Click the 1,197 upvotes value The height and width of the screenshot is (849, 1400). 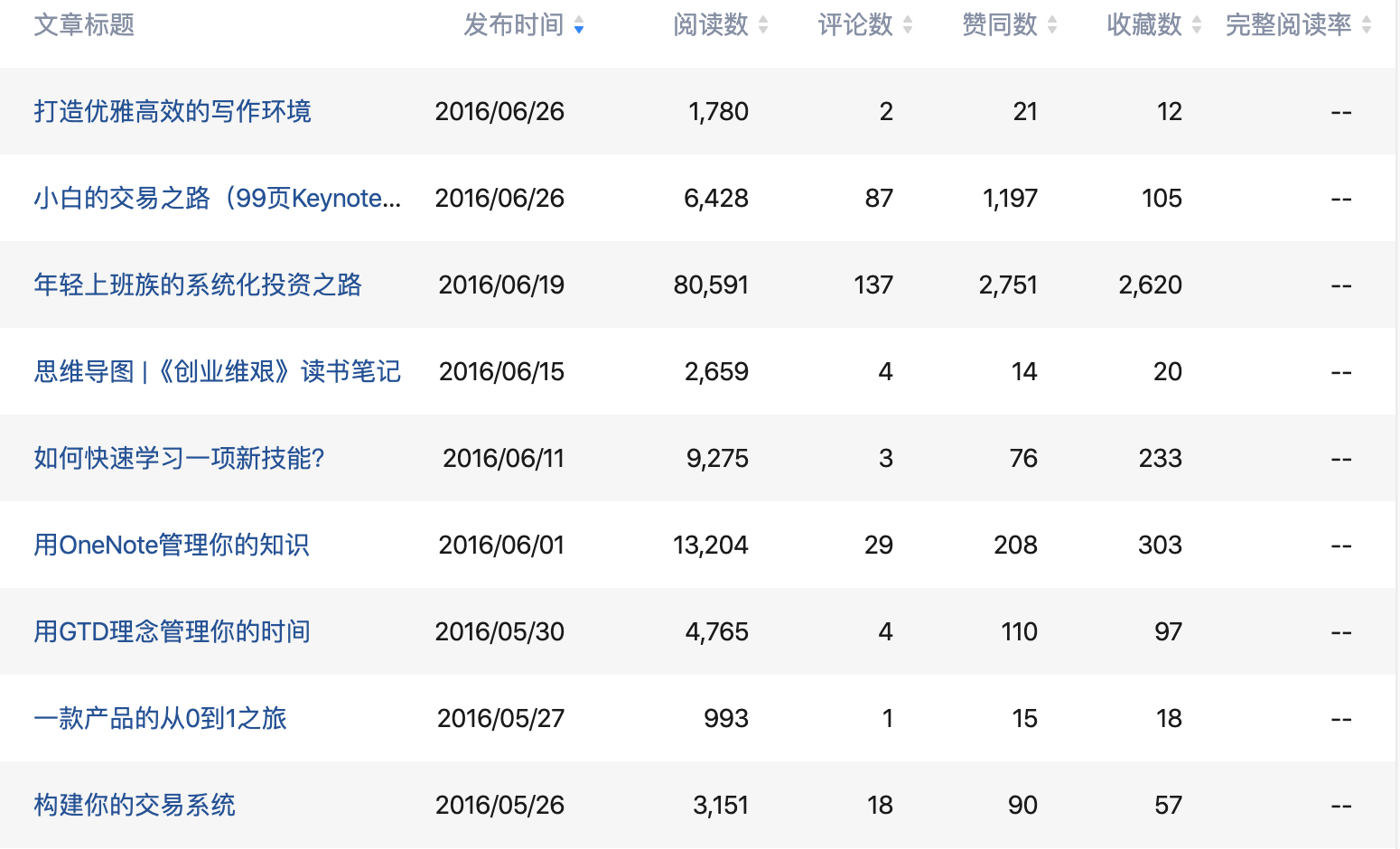1010,199
